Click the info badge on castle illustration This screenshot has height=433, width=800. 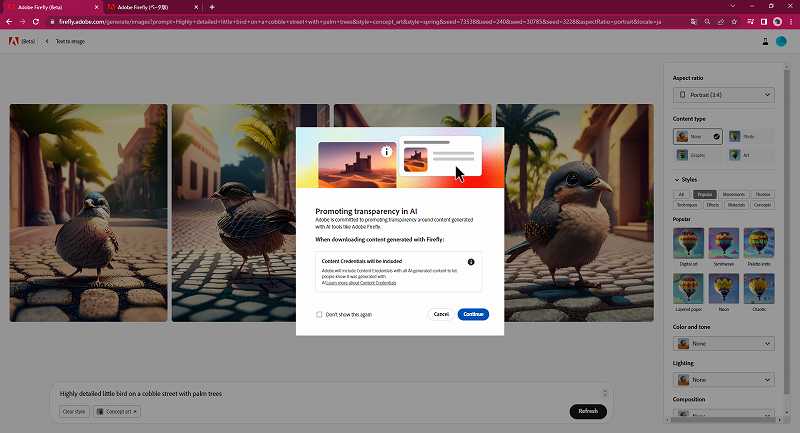387,151
